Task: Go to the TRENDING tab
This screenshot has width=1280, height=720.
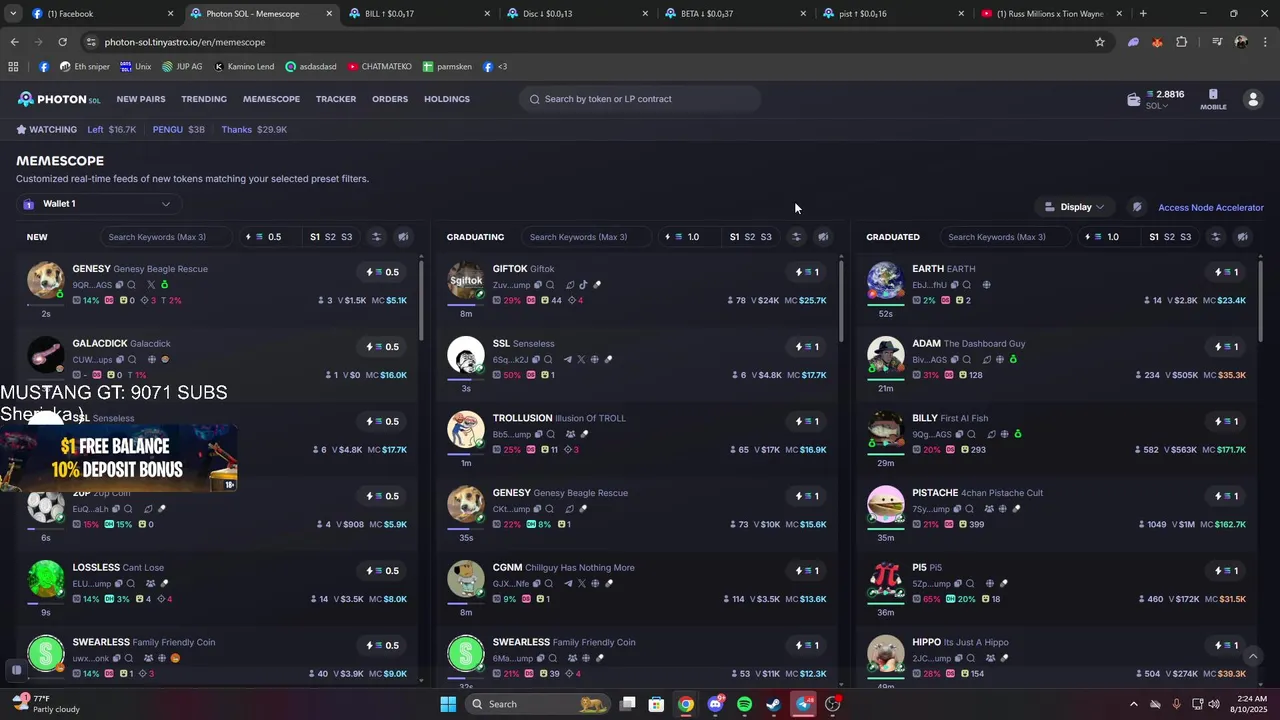Action: click(204, 99)
